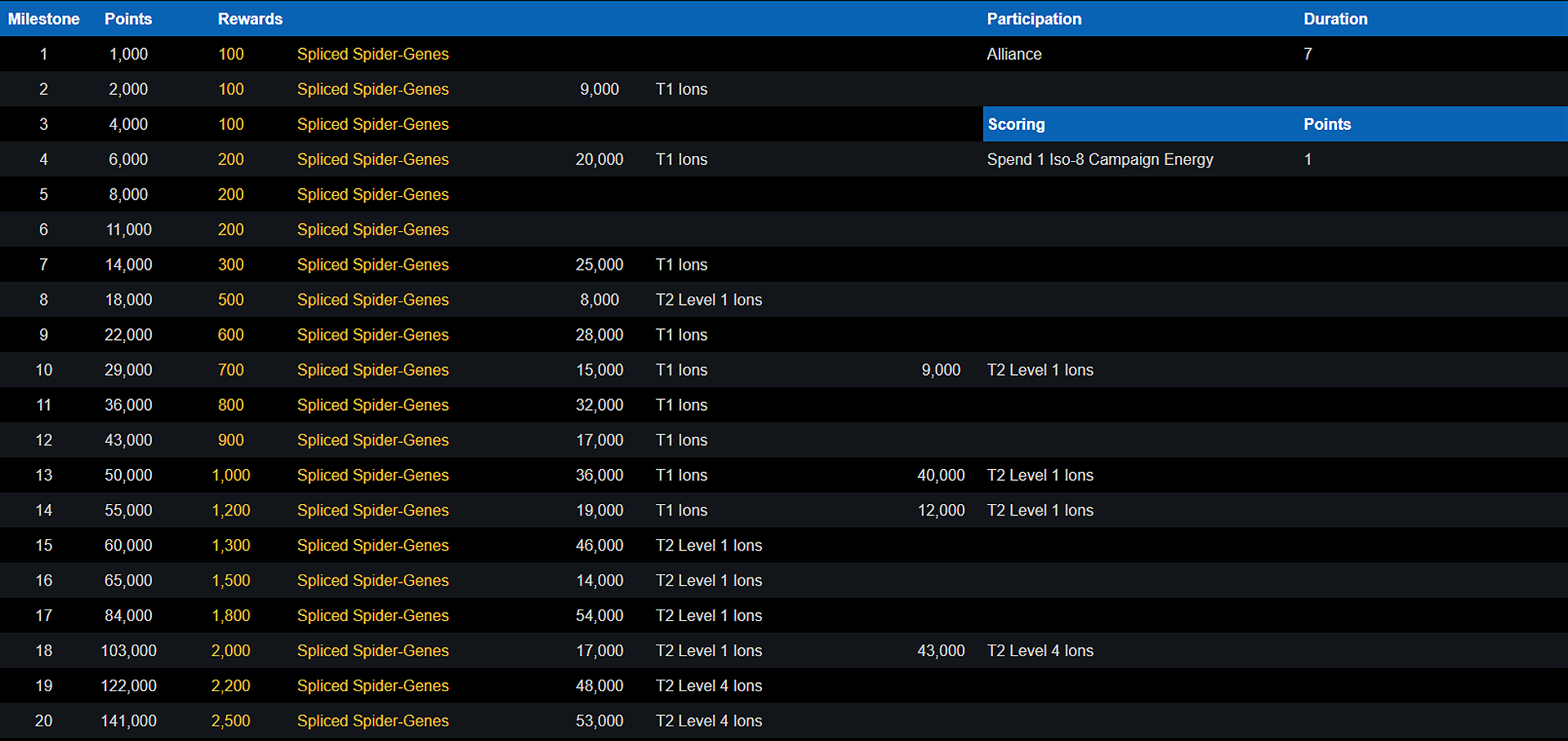Click 46,000 amount in milestone 15 row

click(599, 546)
